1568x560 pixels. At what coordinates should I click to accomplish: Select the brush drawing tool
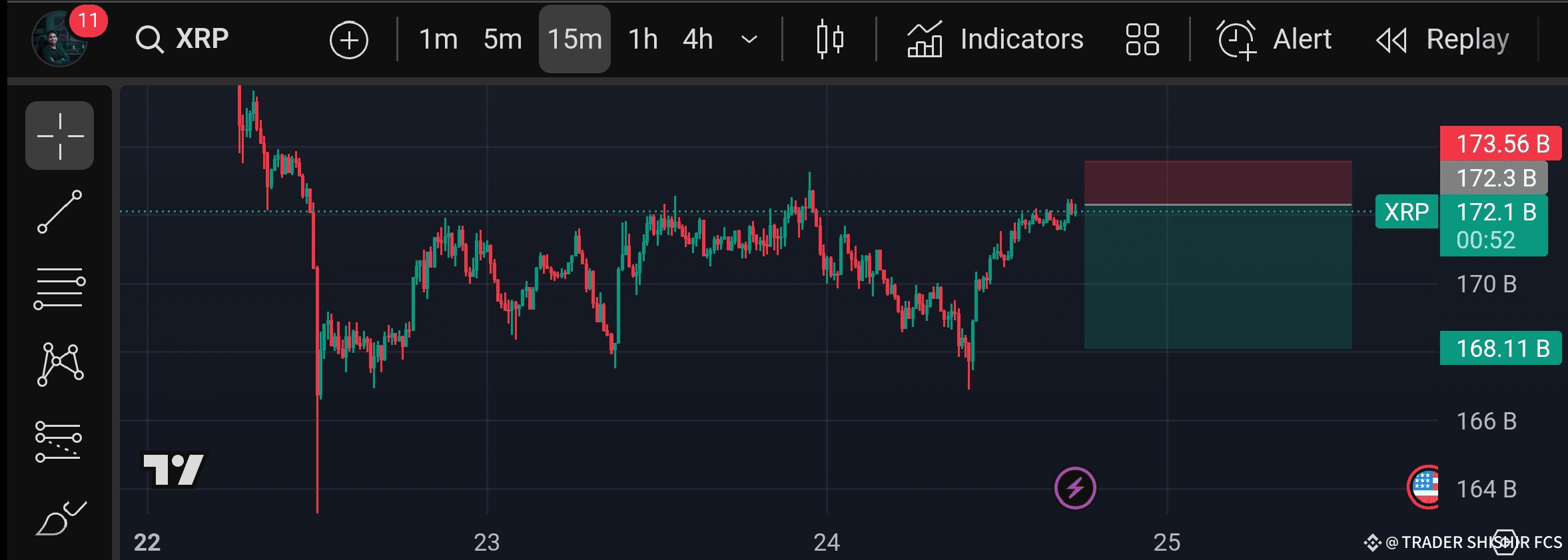pos(59,518)
